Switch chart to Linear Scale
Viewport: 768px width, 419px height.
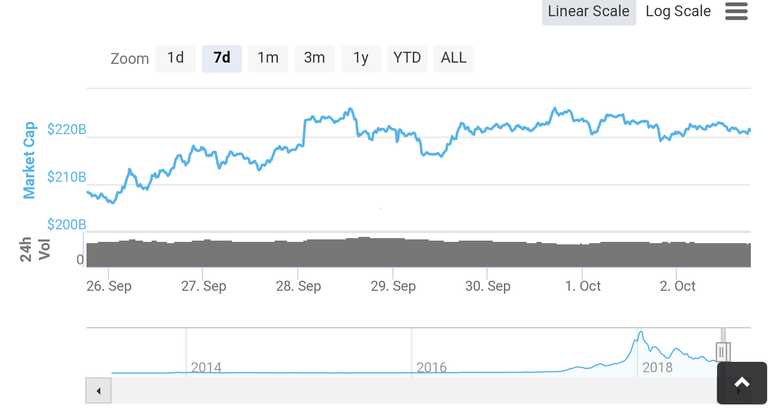tap(588, 11)
